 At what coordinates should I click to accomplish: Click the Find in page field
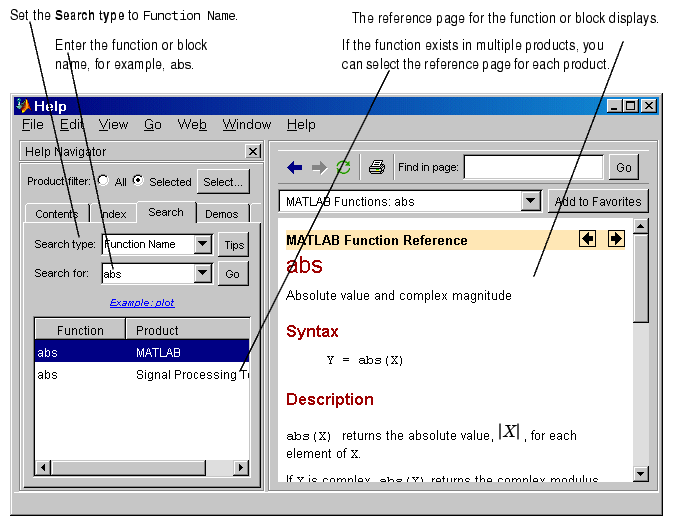533,167
